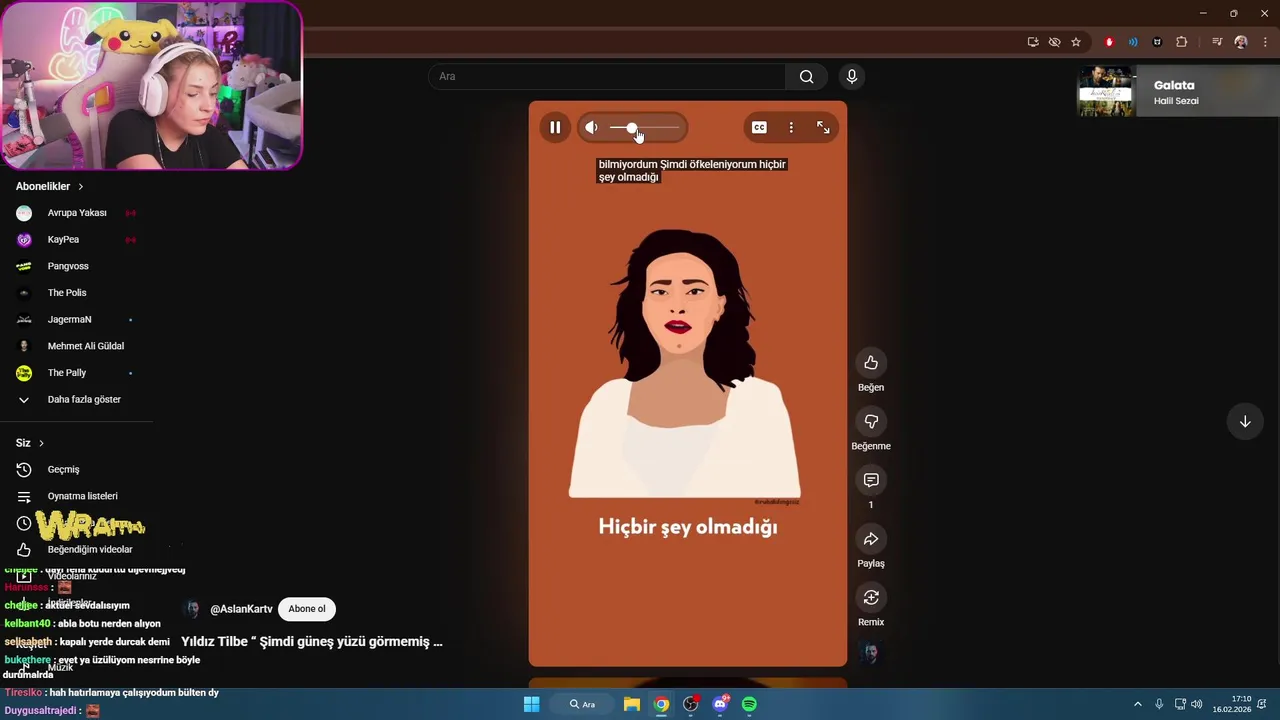This screenshot has height=720, width=1280.
Task: Open the video three-dot options menu
Action: click(791, 127)
